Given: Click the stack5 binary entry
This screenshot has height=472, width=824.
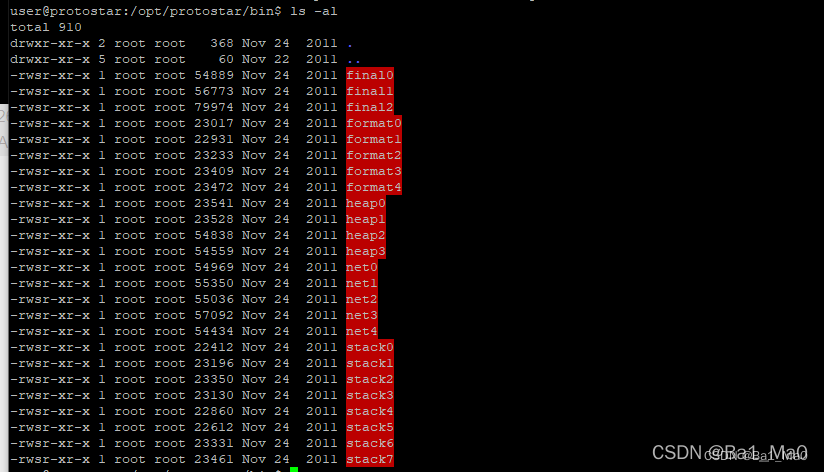Looking at the screenshot, I should pos(369,427).
